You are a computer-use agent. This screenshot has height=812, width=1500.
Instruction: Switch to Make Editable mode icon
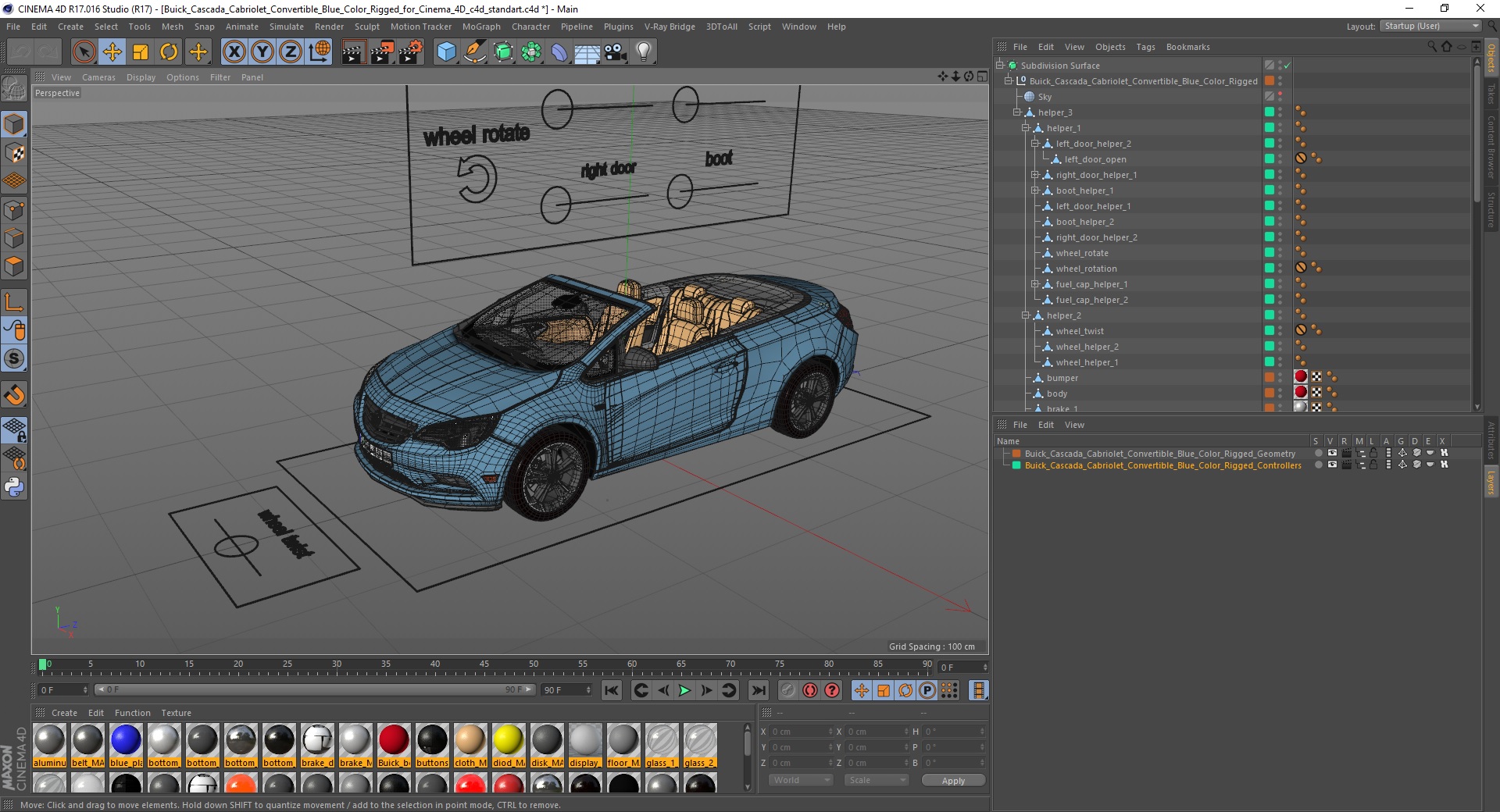coord(14,89)
